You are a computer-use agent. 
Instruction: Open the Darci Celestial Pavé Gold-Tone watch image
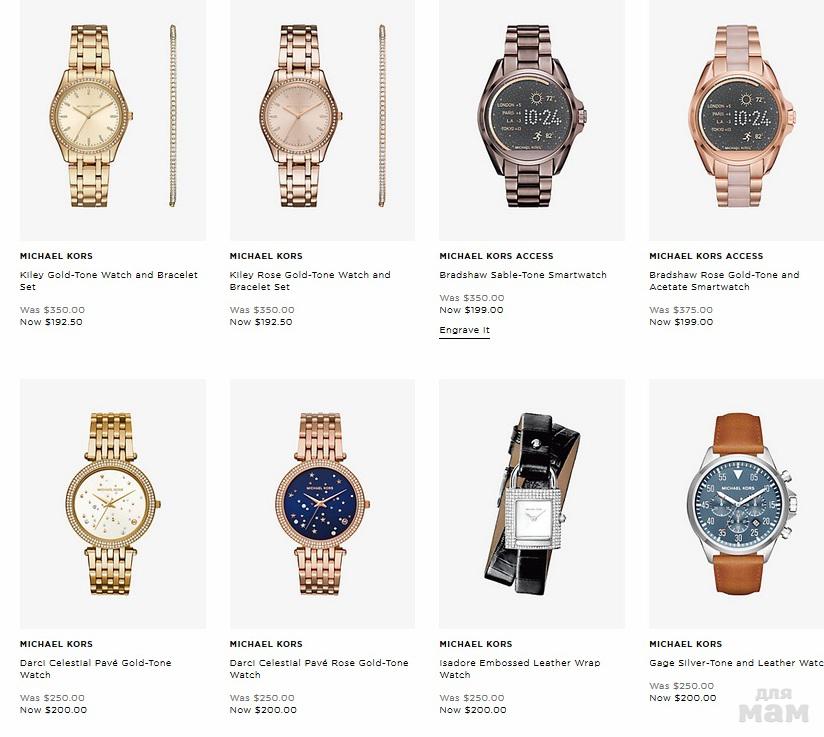pos(112,504)
